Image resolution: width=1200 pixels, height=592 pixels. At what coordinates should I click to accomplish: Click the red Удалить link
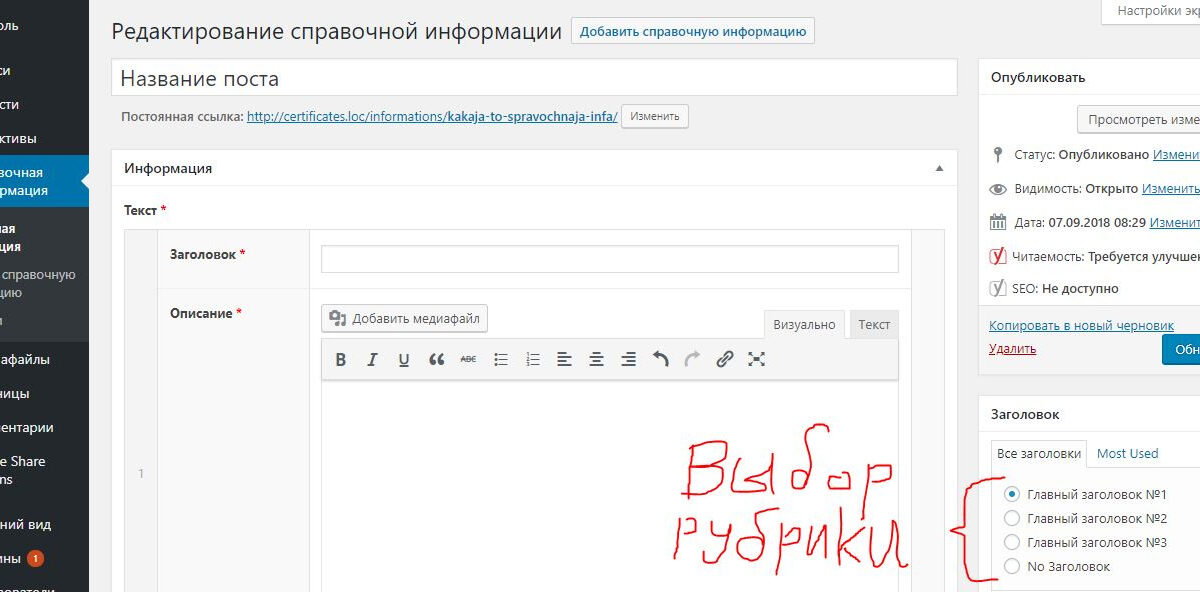1012,349
